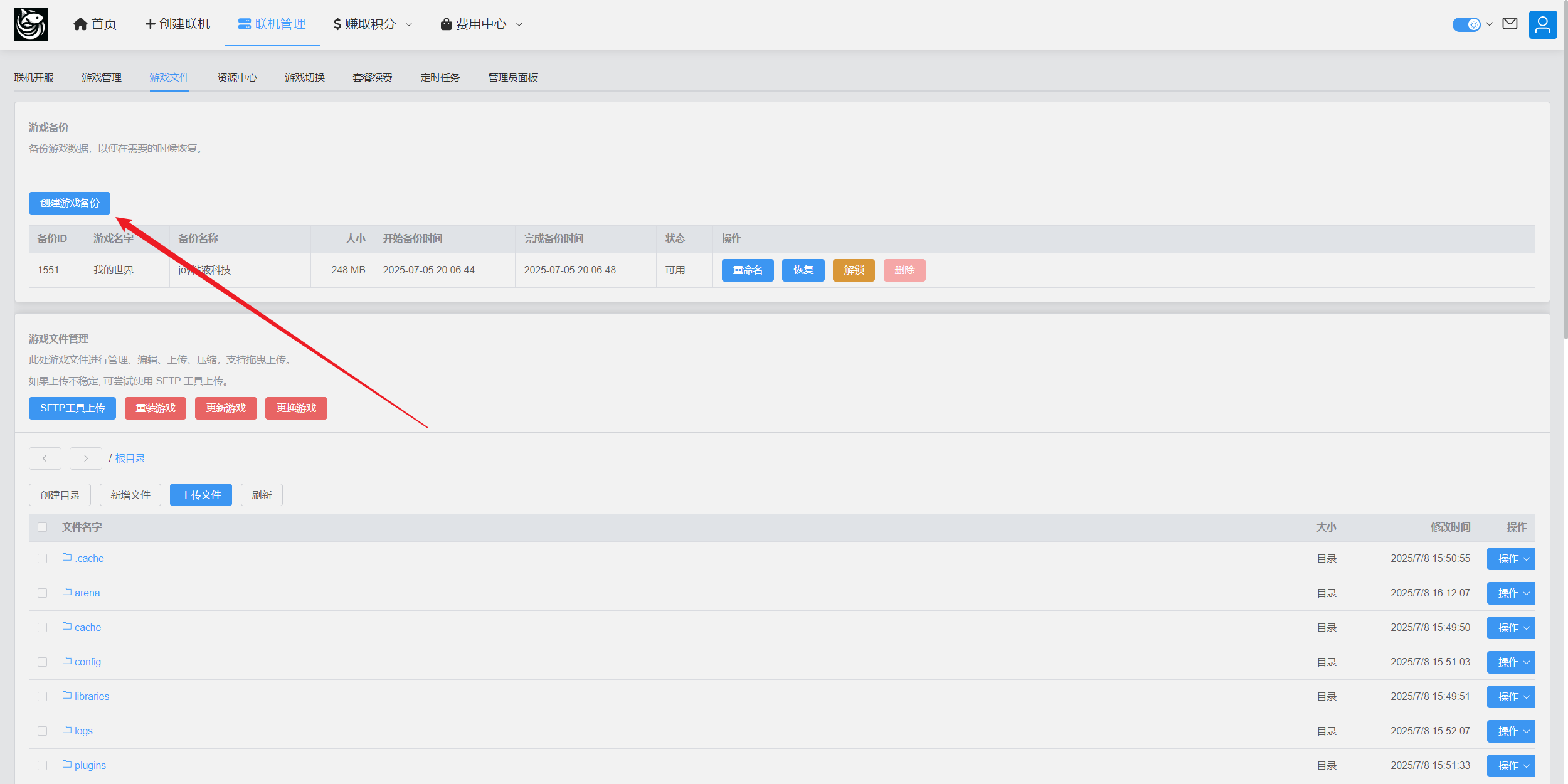Click the forward arrow navigation button

point(86,458)
